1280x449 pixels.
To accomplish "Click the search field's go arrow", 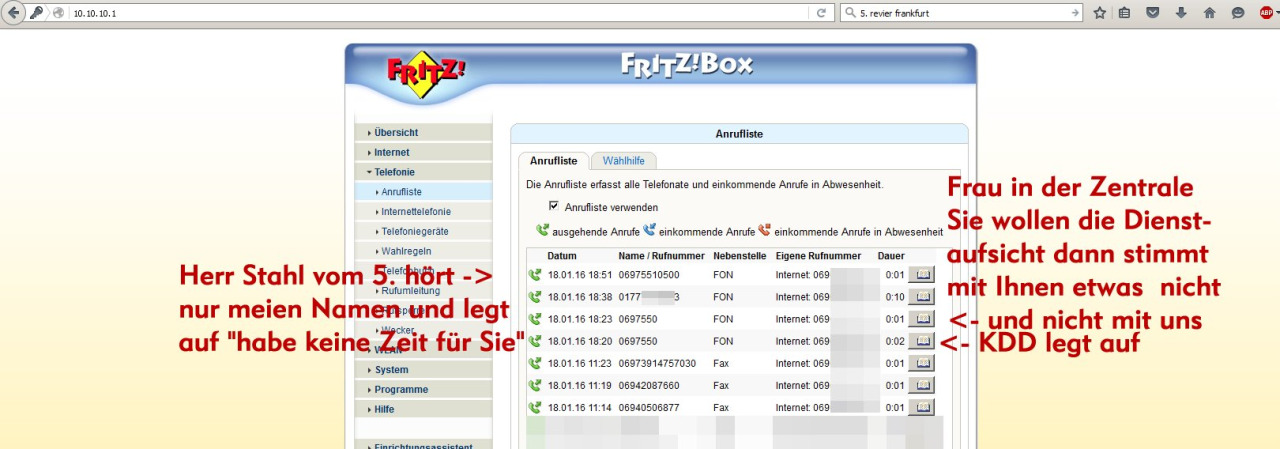I will coord(1075,13).
